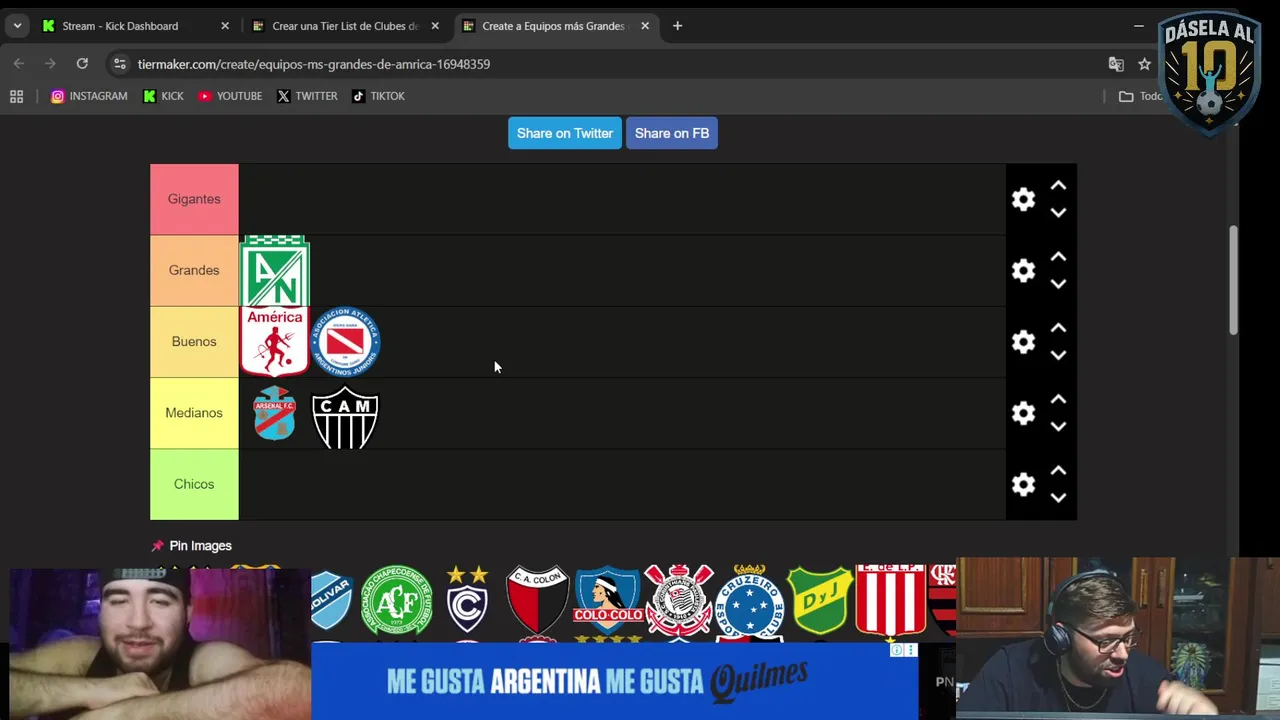Close the Equipos más Grandes tab

[645, 26]
